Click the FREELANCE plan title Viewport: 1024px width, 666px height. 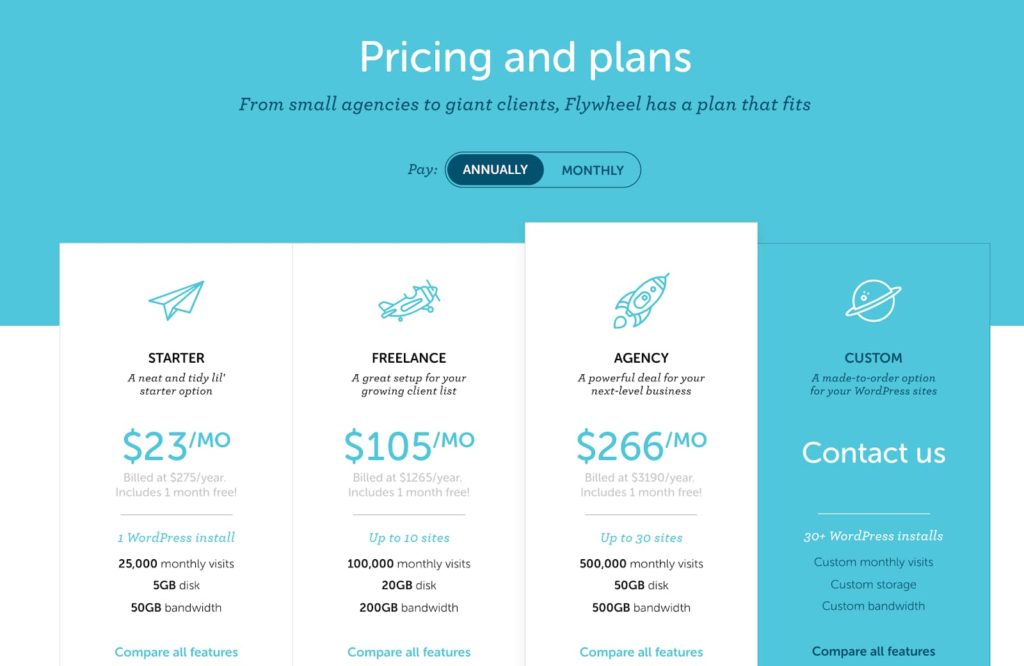point(409,358)
